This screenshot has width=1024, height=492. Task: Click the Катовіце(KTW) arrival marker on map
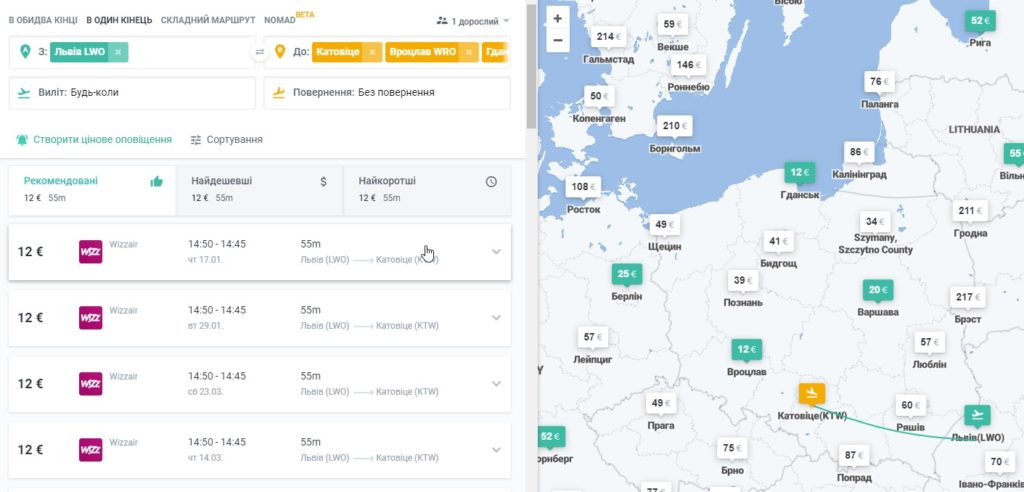tap(812, 393)
